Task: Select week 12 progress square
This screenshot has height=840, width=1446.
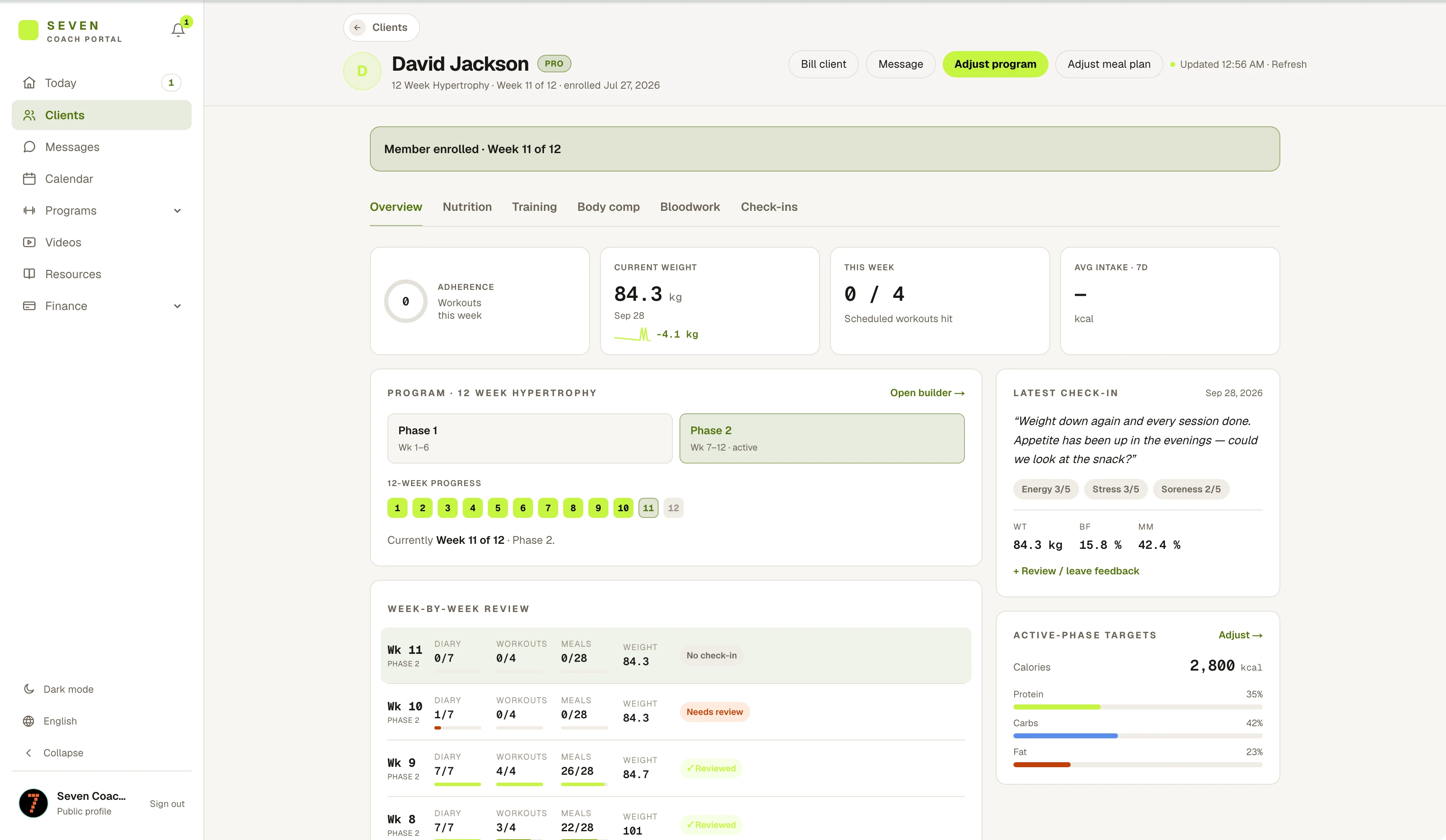Action: 673,508
